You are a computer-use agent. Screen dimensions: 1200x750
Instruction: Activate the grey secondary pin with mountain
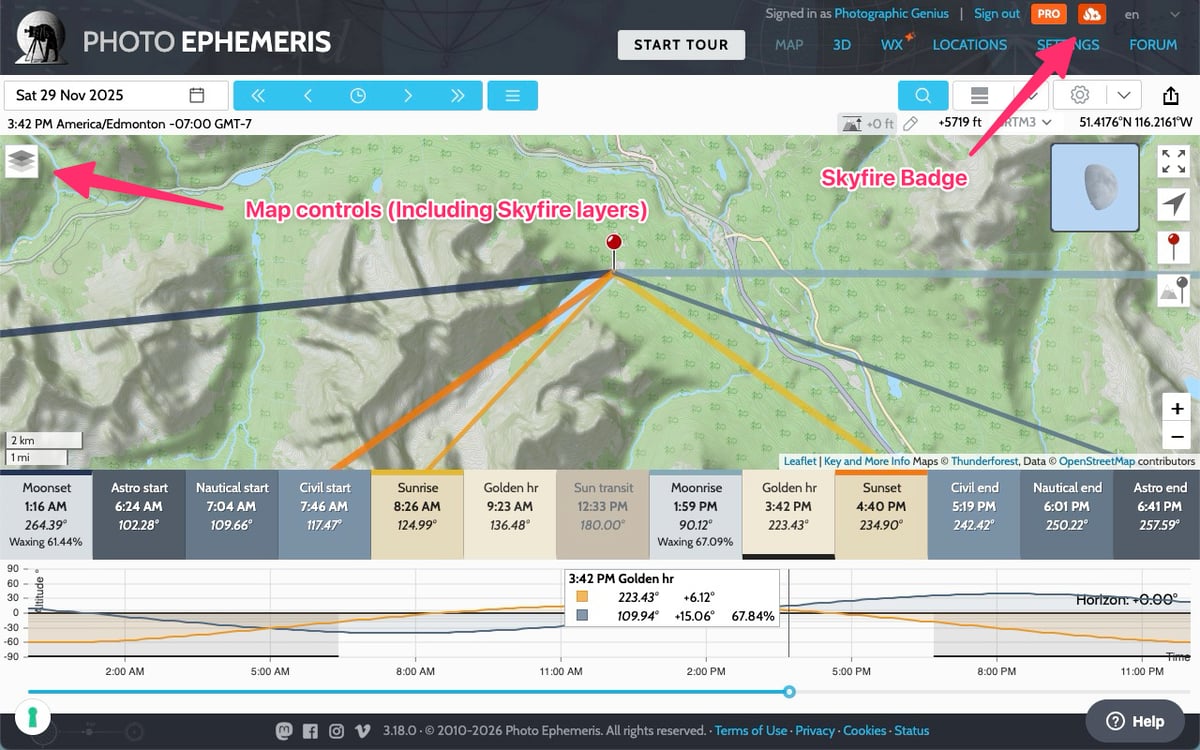click(1173, 290)
